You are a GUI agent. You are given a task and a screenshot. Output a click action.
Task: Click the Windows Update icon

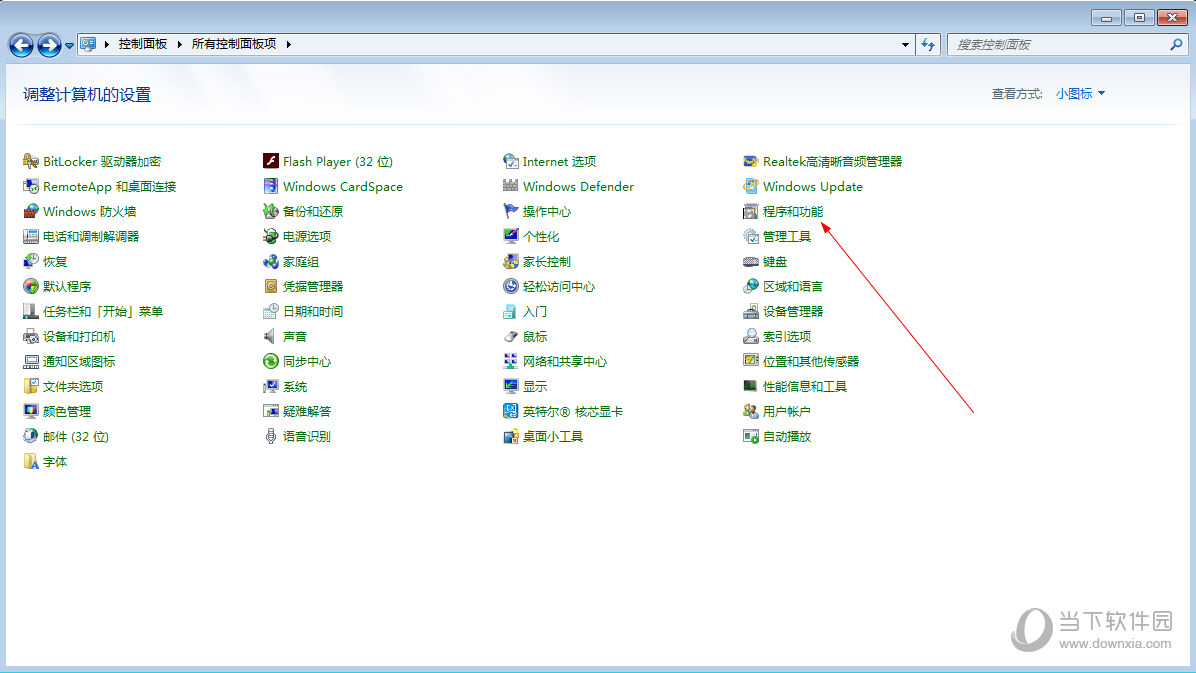751,186
